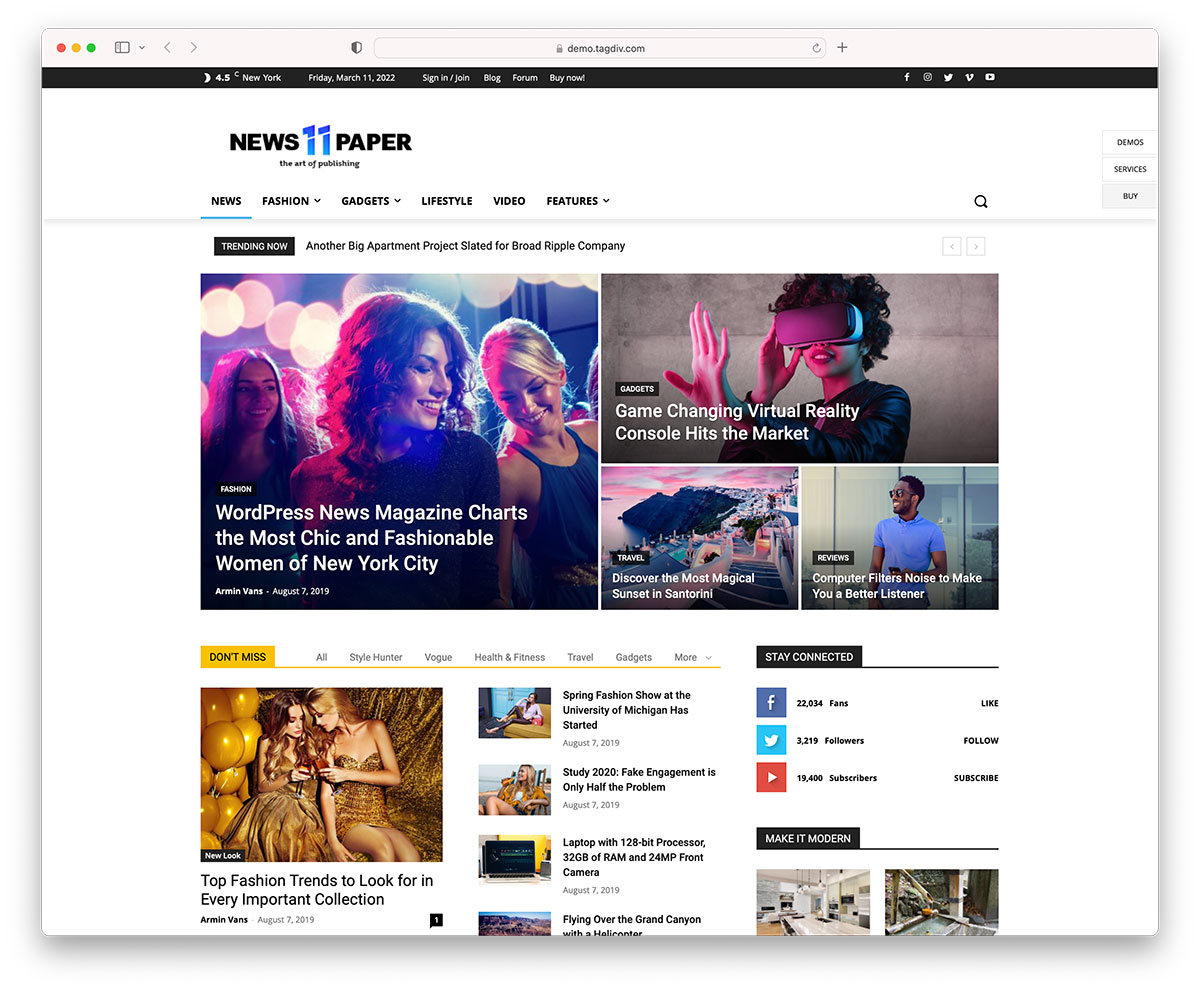Open the Santorini sunset article thumbnail

699,537
